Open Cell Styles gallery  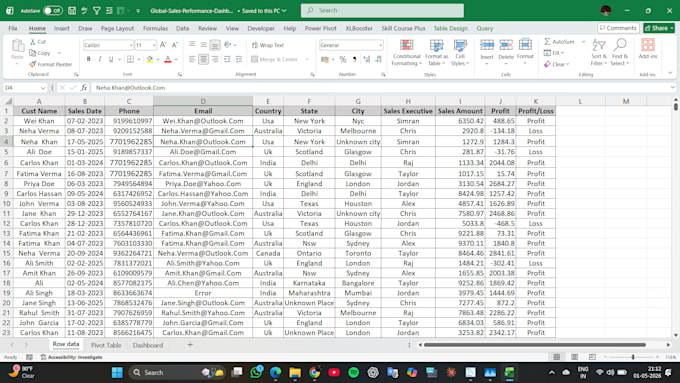click(x=460, y=52)
